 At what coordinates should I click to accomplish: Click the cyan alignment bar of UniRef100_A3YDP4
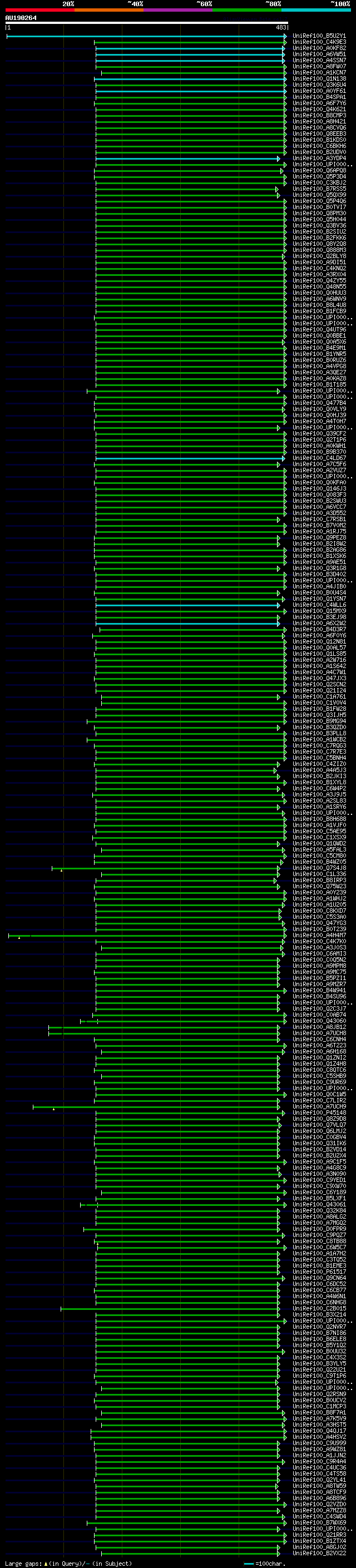(x=187, y=159)
